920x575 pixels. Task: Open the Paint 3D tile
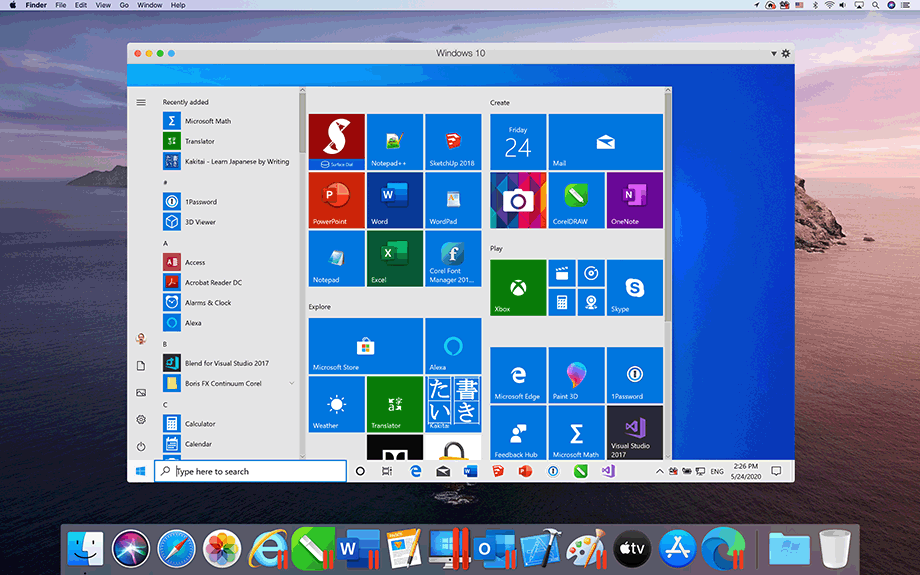click(x=576, y=375)
